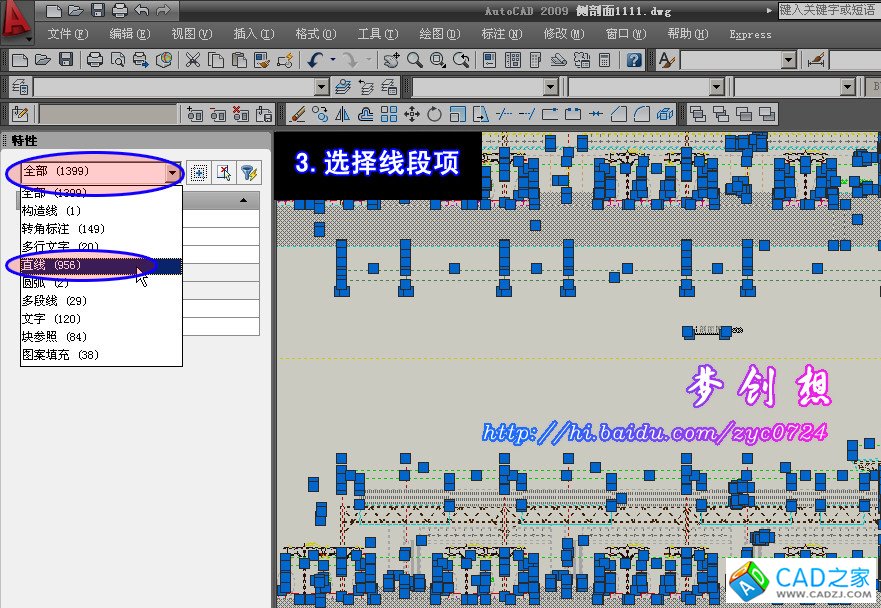Toggle the pick-add selection mode button
Screen dimensions: 881x608
(x=199, y=173)
